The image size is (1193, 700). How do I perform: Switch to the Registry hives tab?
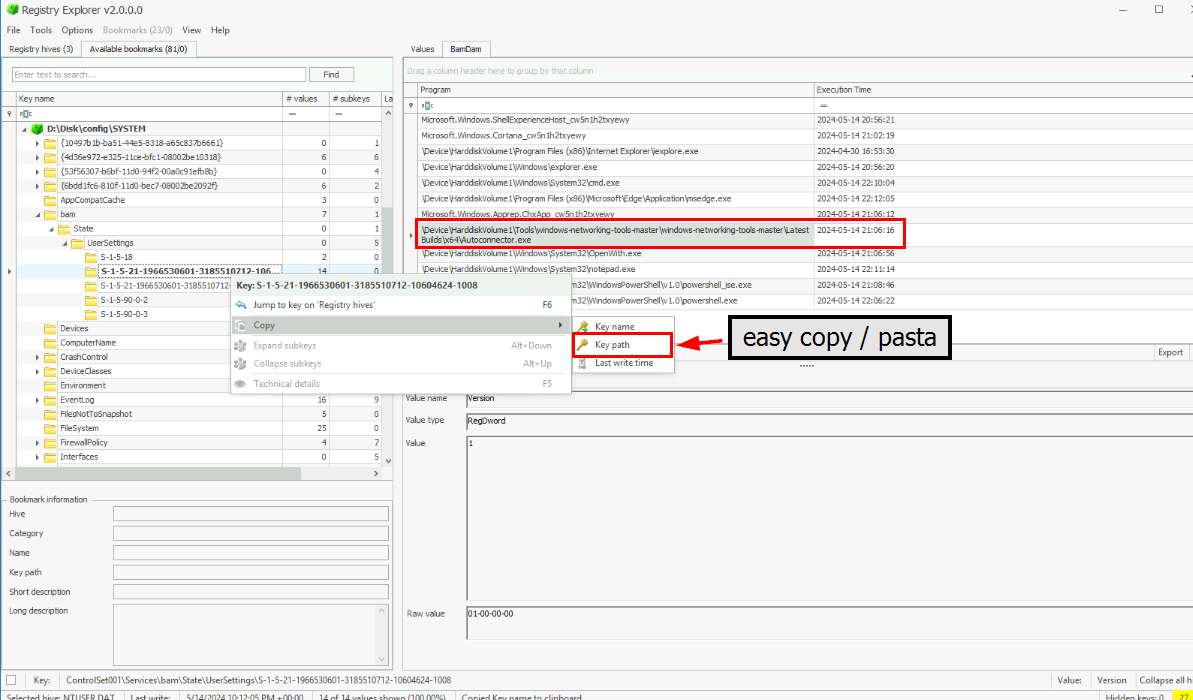[41, 49]
